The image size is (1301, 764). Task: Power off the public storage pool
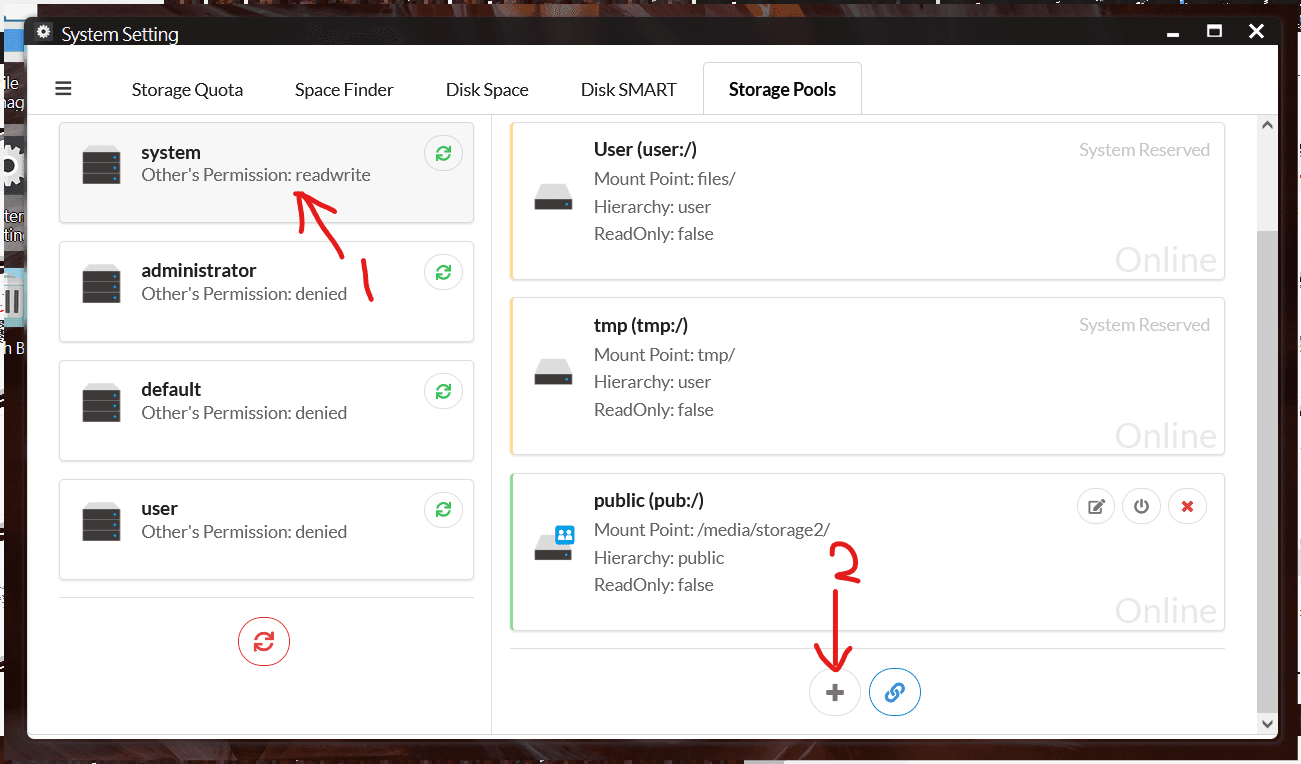pos(1141,506)
